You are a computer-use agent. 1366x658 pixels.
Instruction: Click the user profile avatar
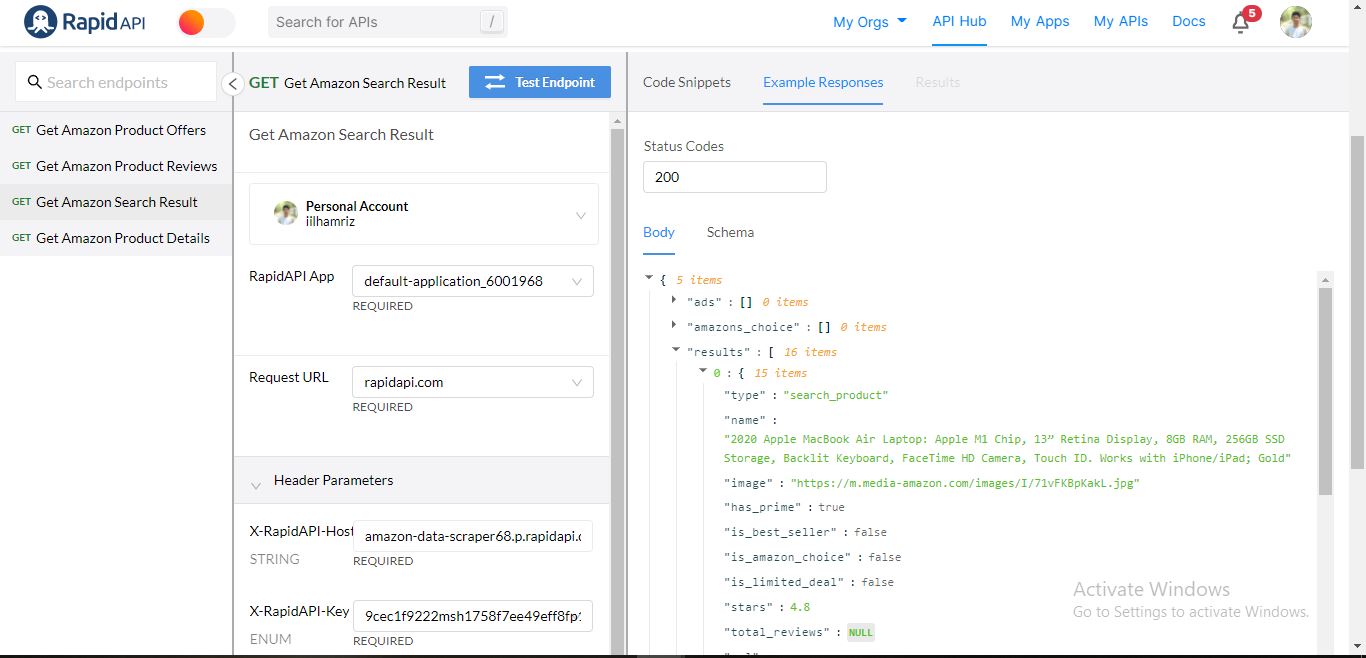click(1295, 22)
